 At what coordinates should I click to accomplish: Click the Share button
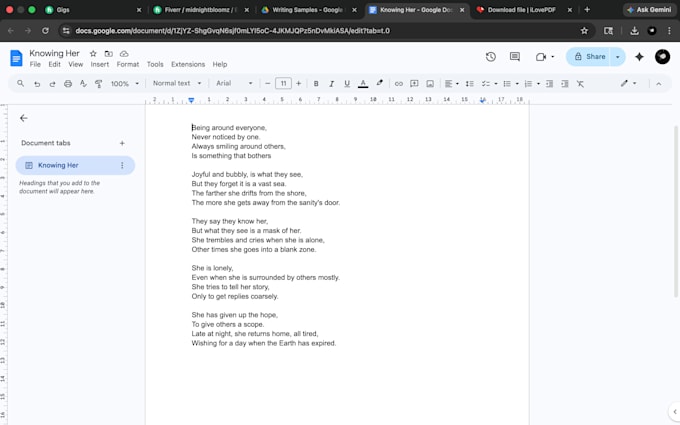589,57
